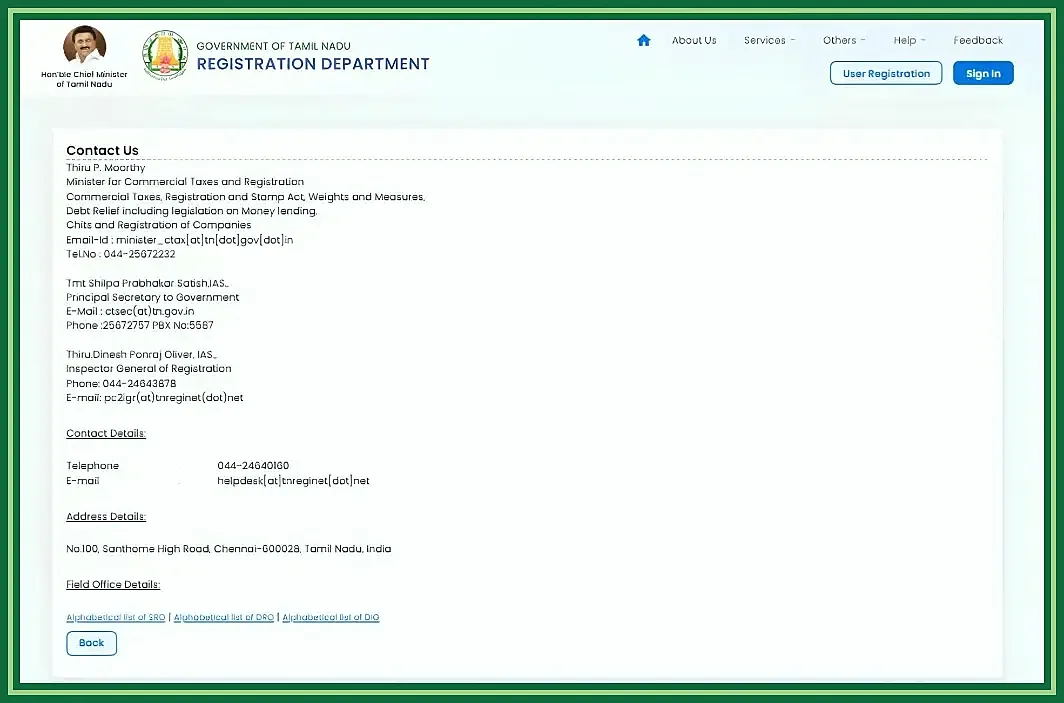Viewport: 1064px width, 703px height.
Task: Select Tel.No 044-25672232 text
Action: pos(121,254)
